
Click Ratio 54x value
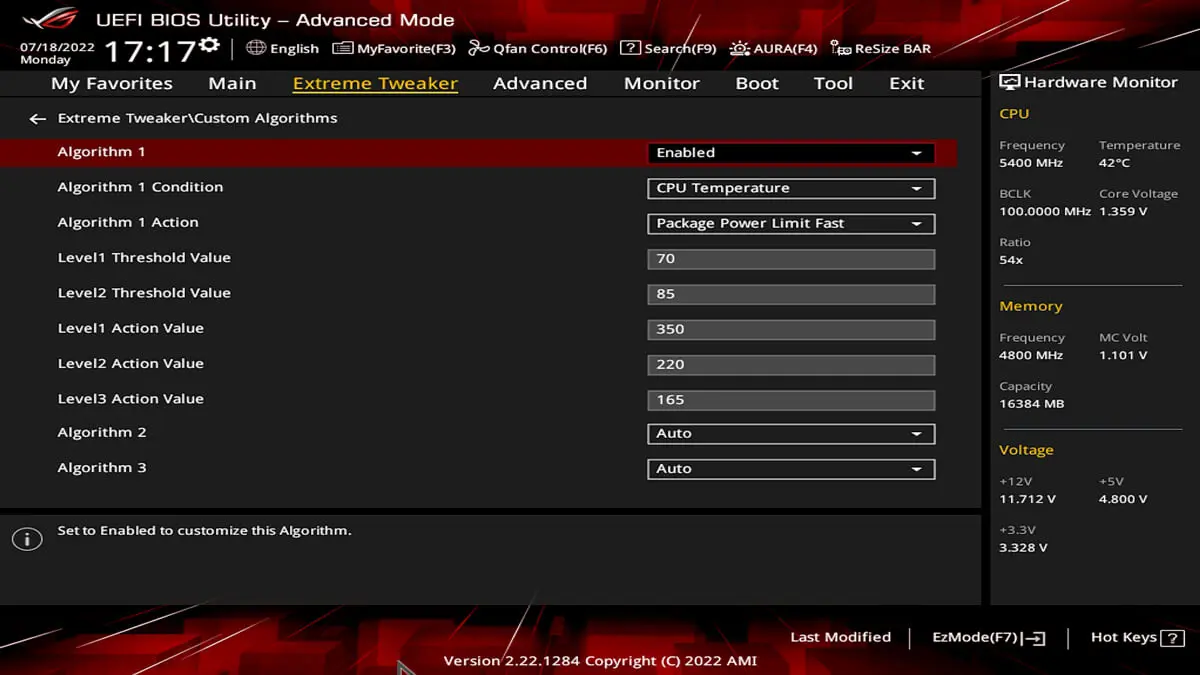[1011, 259]
